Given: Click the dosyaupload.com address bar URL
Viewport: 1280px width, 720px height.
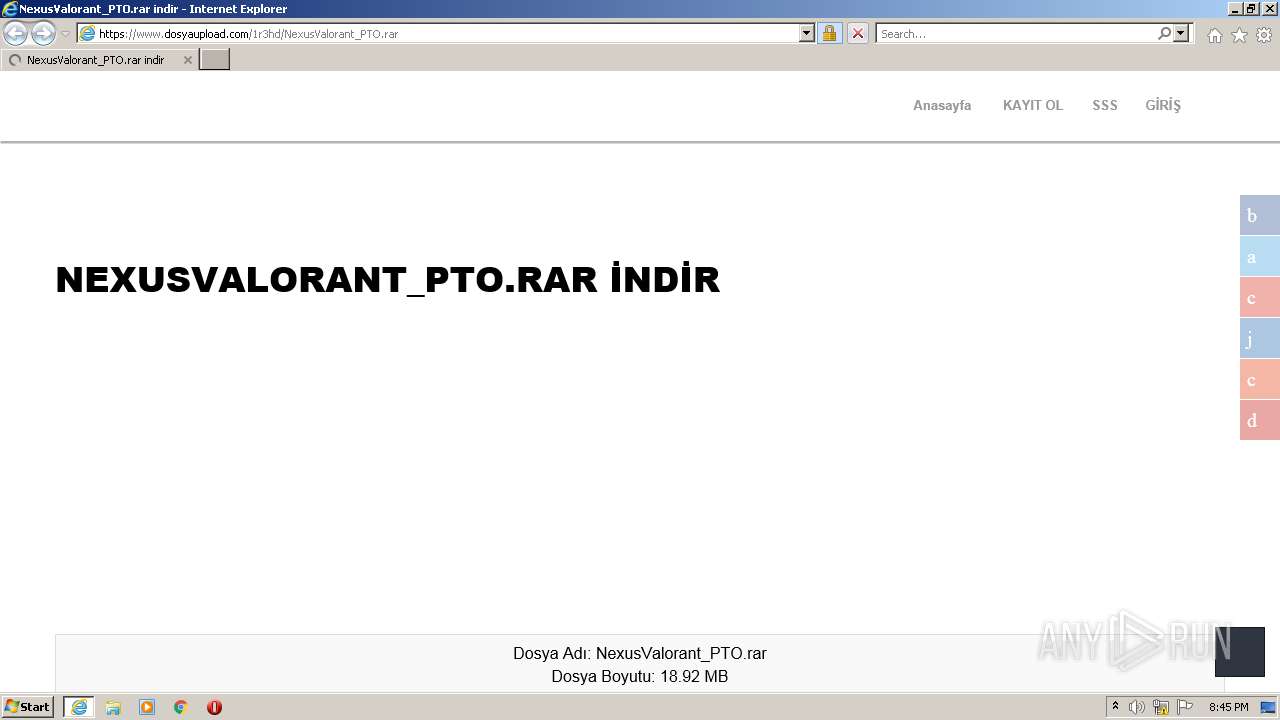Looking at the screenshot, I should [x=248, y=34].
